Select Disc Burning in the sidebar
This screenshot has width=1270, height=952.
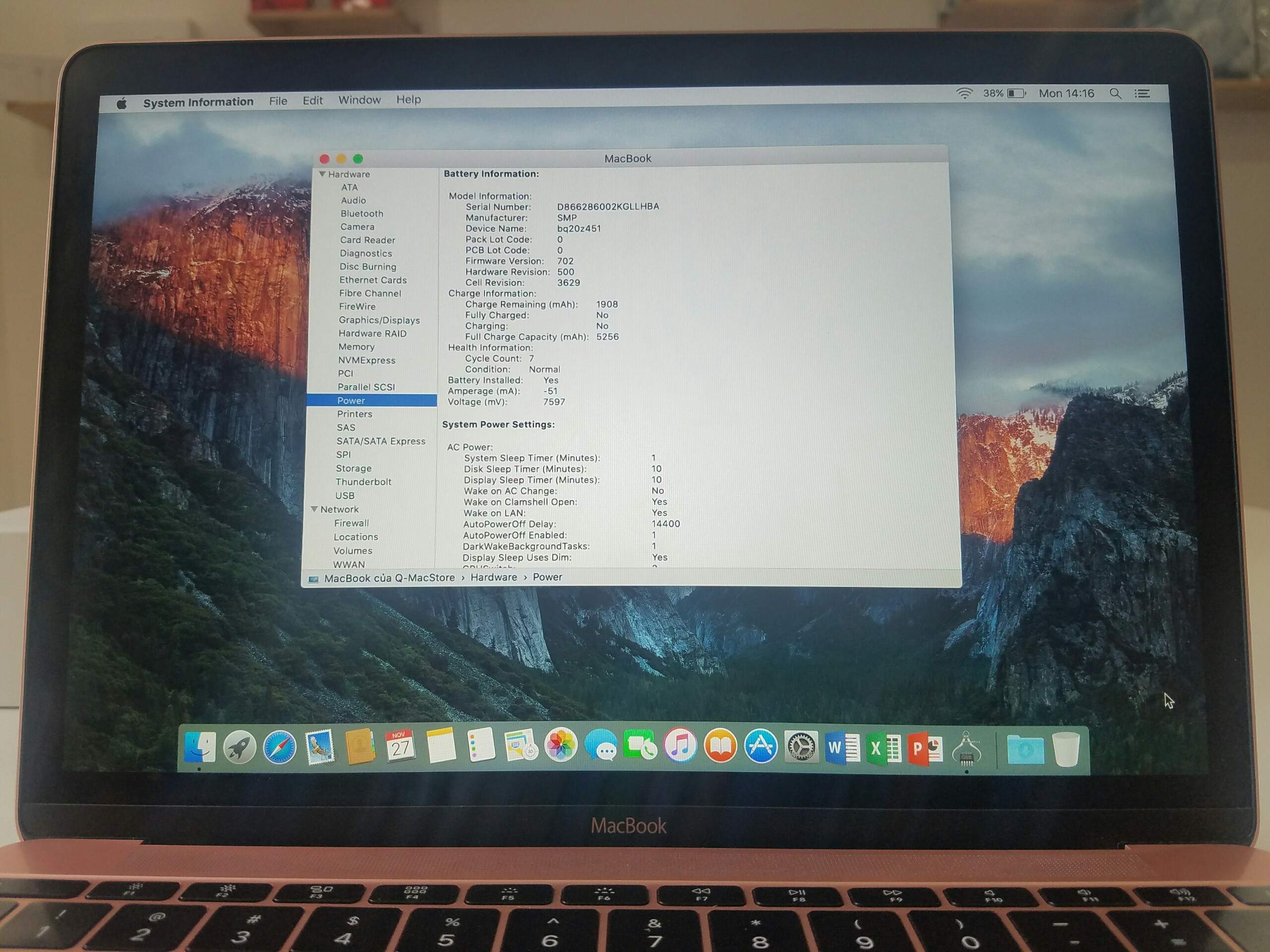368,267
